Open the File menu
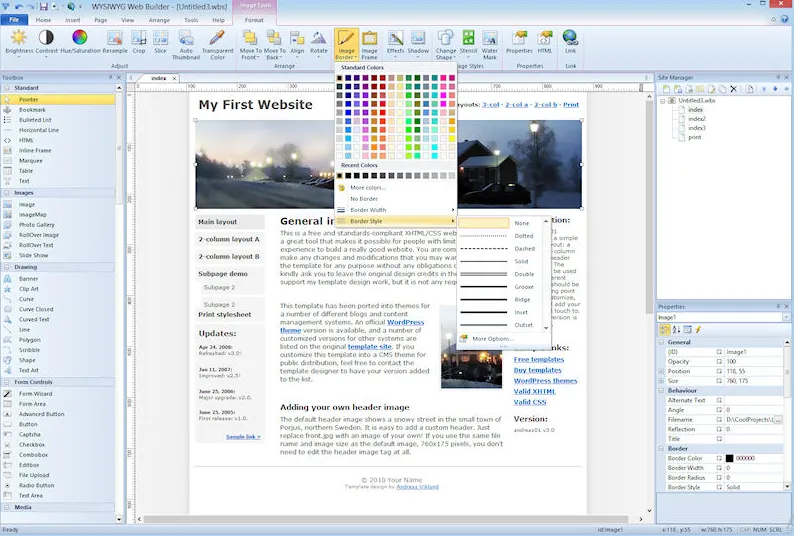 pos(14,20)
